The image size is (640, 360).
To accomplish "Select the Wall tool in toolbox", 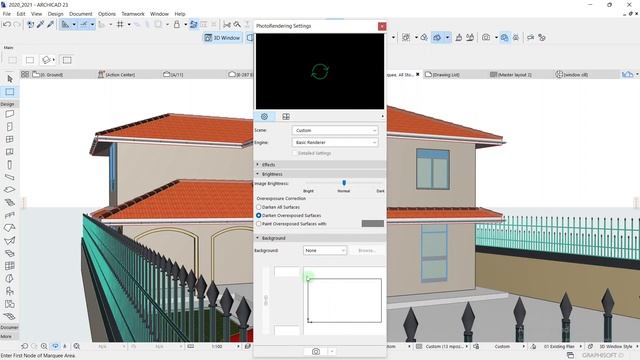I will tap(10, 114).
